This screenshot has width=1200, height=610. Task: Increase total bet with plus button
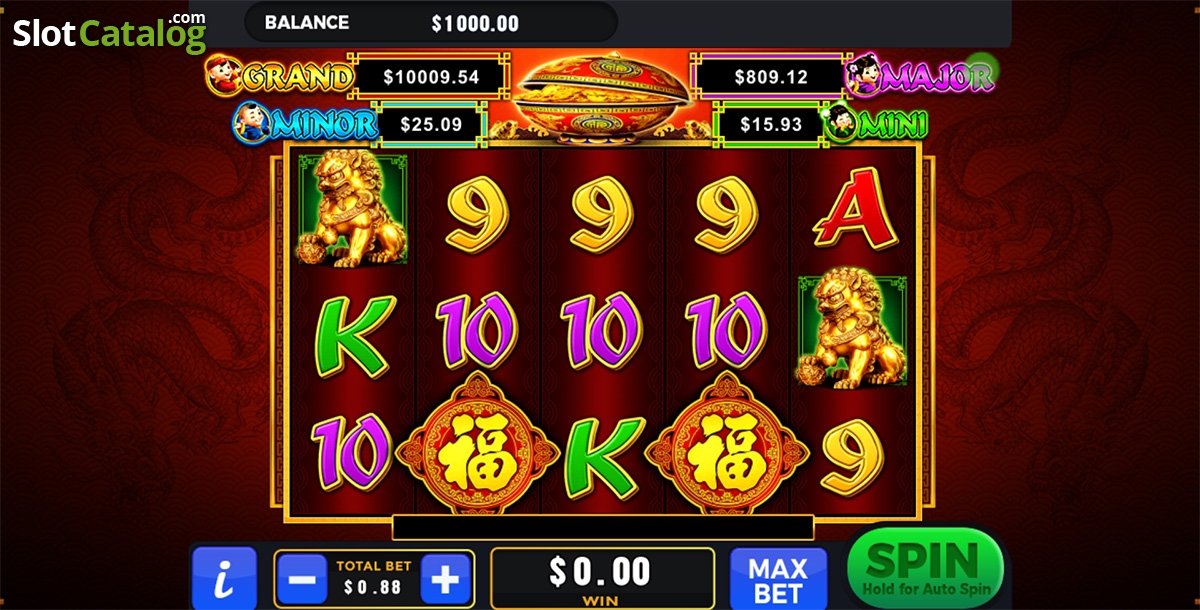446,578
